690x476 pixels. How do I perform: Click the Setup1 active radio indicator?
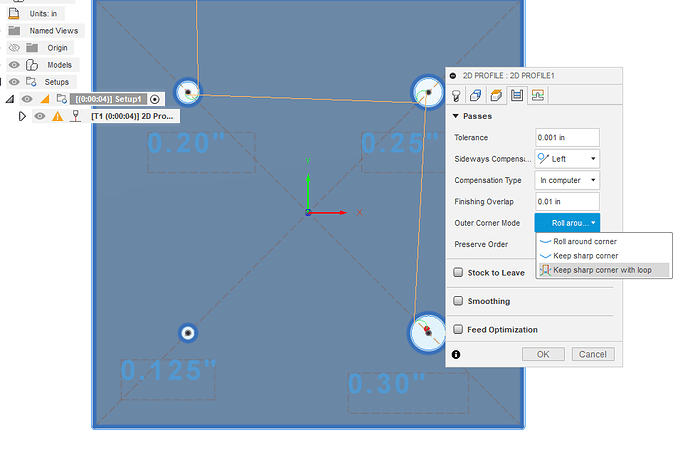154,99
